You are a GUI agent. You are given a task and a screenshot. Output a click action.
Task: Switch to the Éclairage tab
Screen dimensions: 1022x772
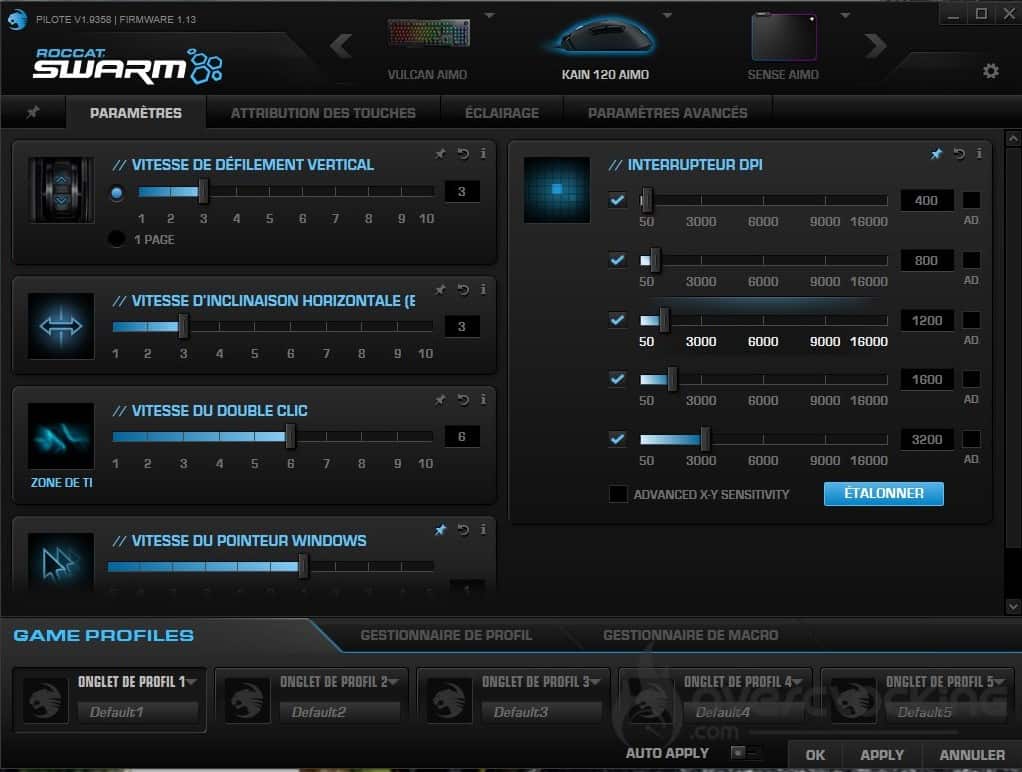tap(501, 113)
